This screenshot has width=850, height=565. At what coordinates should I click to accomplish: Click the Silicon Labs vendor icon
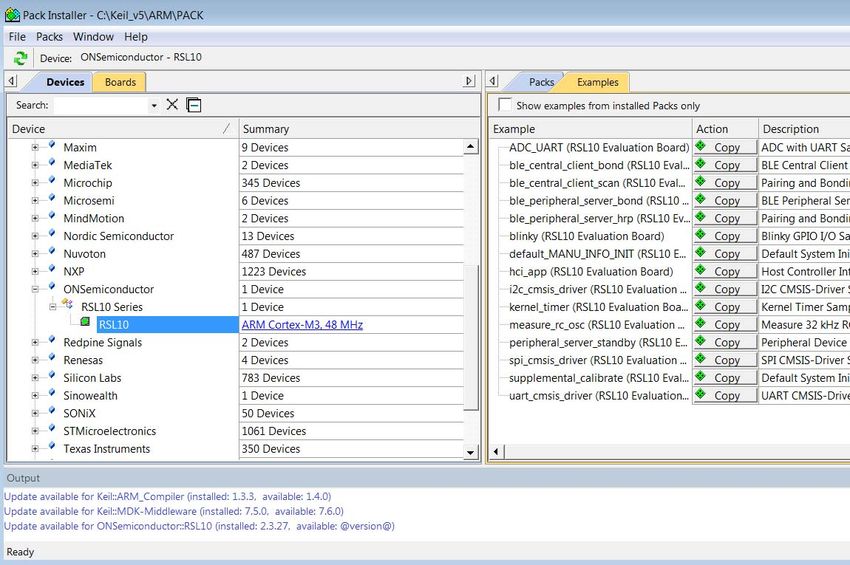click(x=52, y=375)
